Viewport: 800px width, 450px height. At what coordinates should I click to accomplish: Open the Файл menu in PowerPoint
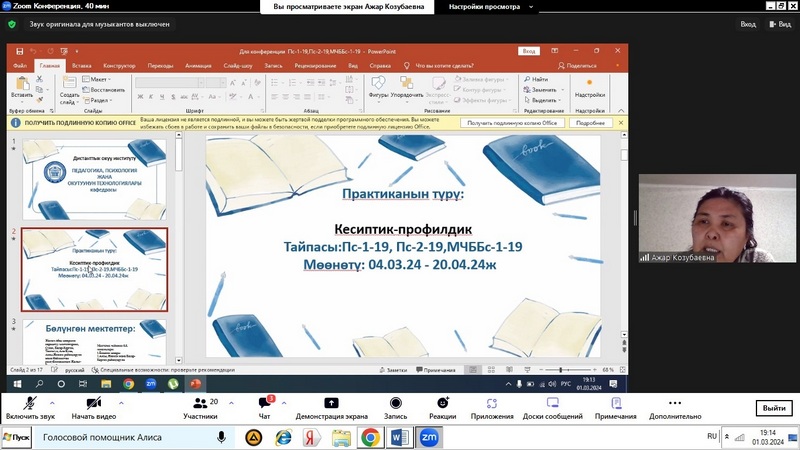click(x=20, y=66)
